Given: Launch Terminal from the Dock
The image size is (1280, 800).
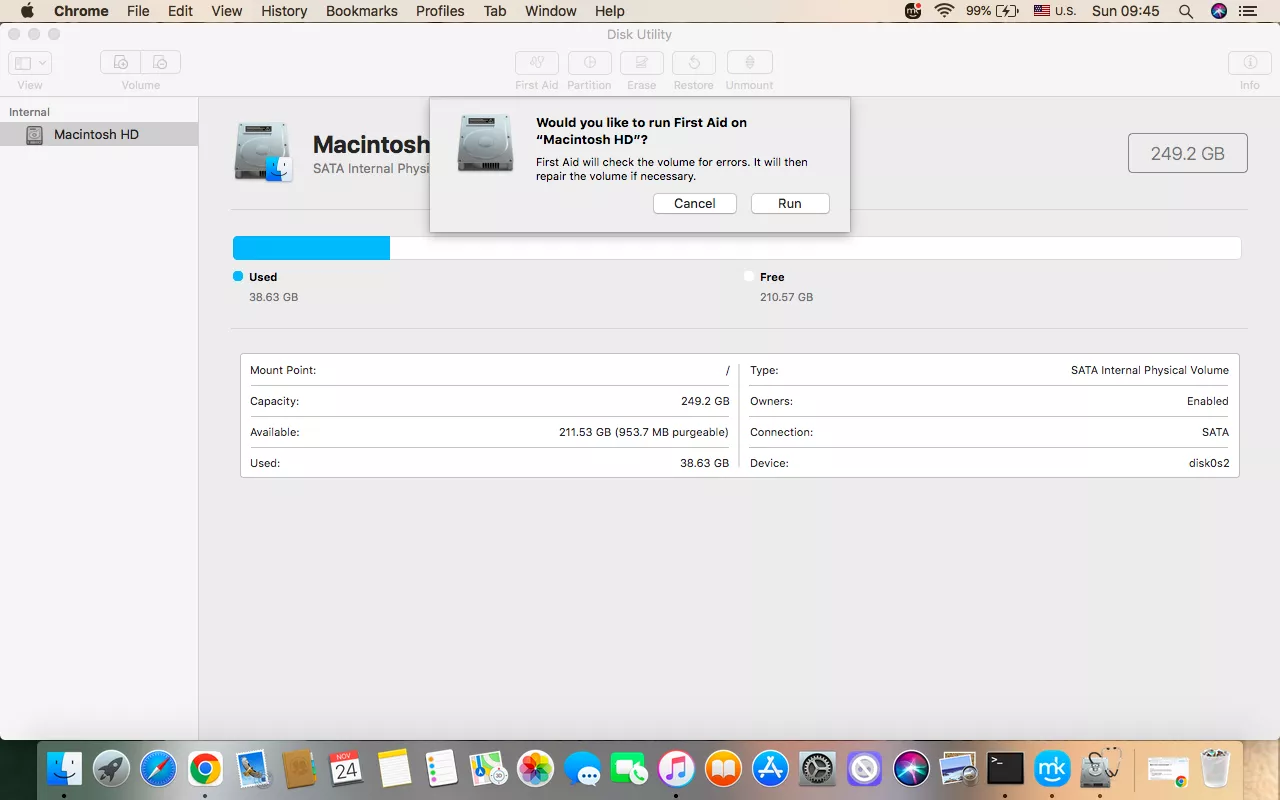Looking at the screenshot, I should 1005,768.
